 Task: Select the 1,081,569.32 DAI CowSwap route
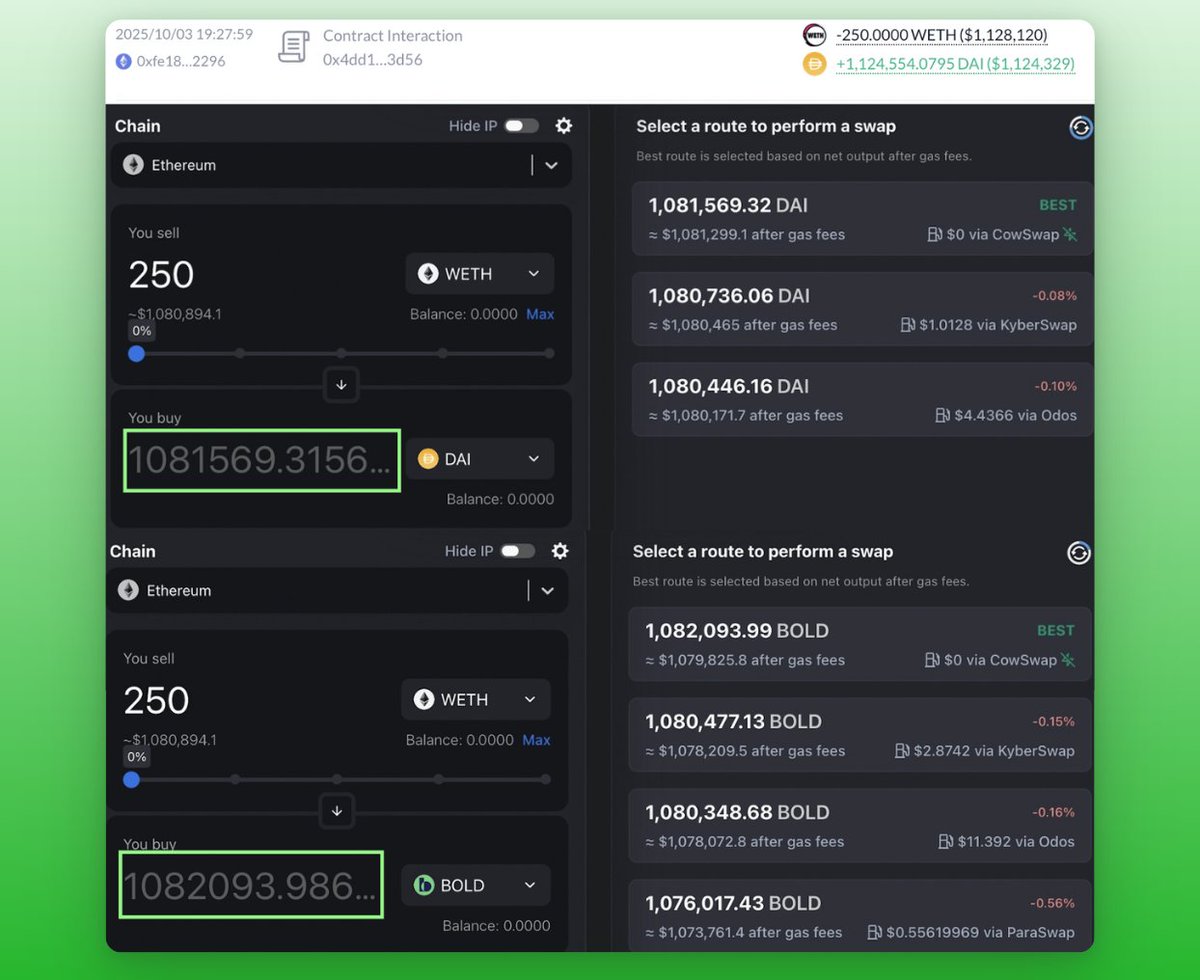pyautogui.click(x=863, y=219)
